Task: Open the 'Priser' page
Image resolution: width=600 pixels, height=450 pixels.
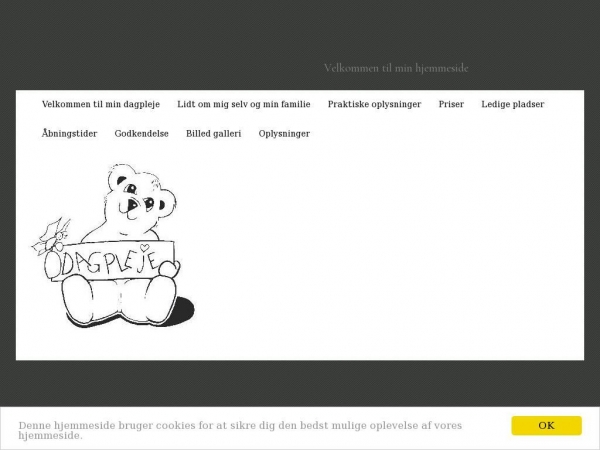Action: 451,104
